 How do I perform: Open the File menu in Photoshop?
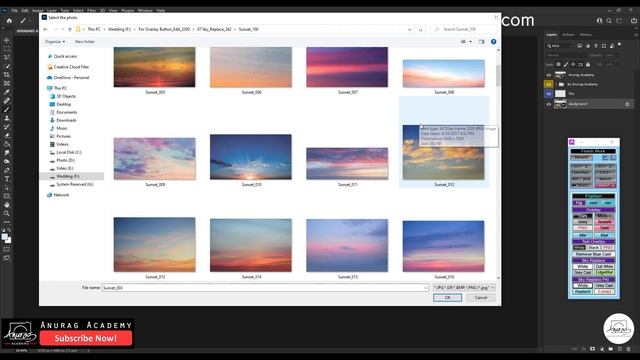click(x=14, y=10)
